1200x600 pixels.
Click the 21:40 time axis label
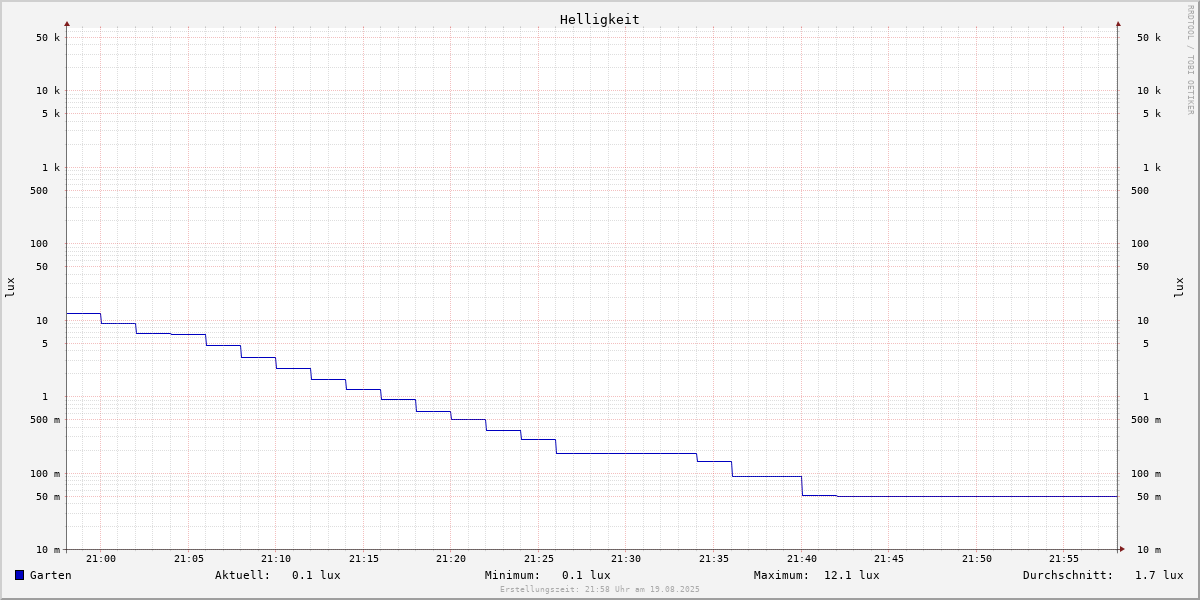pyautogui.click(x=802, y=559)
